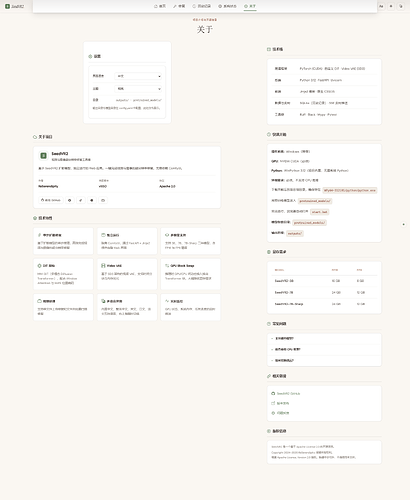Click the Aa font size button

tap(381, 6)
